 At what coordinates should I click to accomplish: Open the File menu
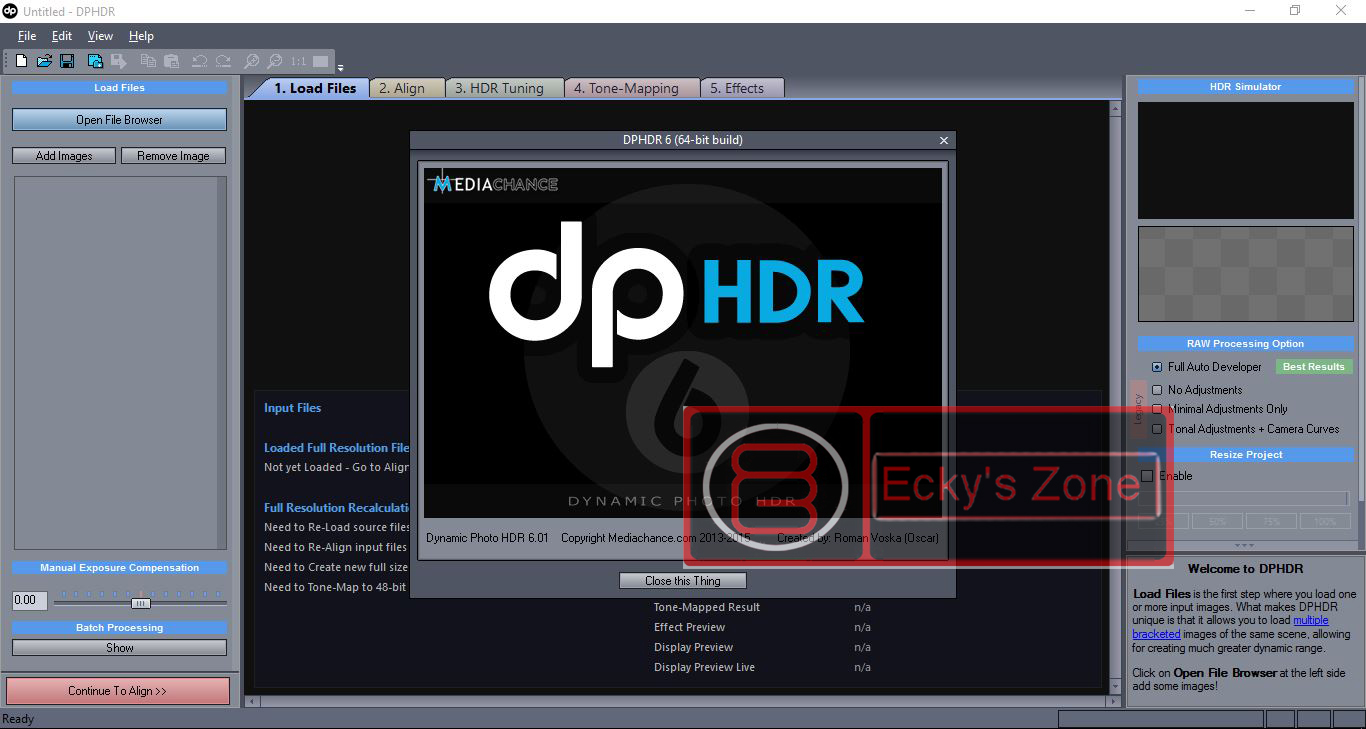tap(27, 36)
